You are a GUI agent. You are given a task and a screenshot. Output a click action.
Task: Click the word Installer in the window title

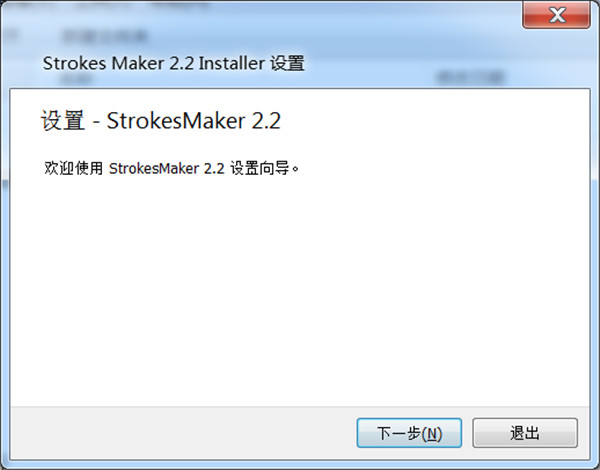[232, 63]
